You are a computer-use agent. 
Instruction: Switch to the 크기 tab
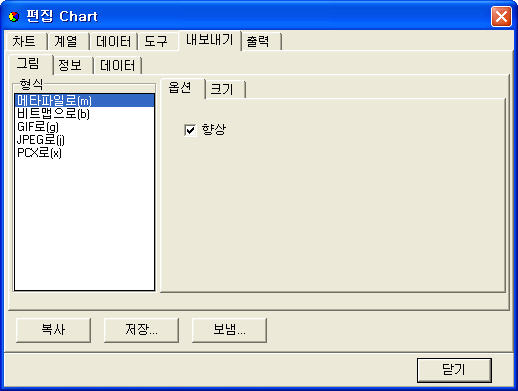[225, 89]
